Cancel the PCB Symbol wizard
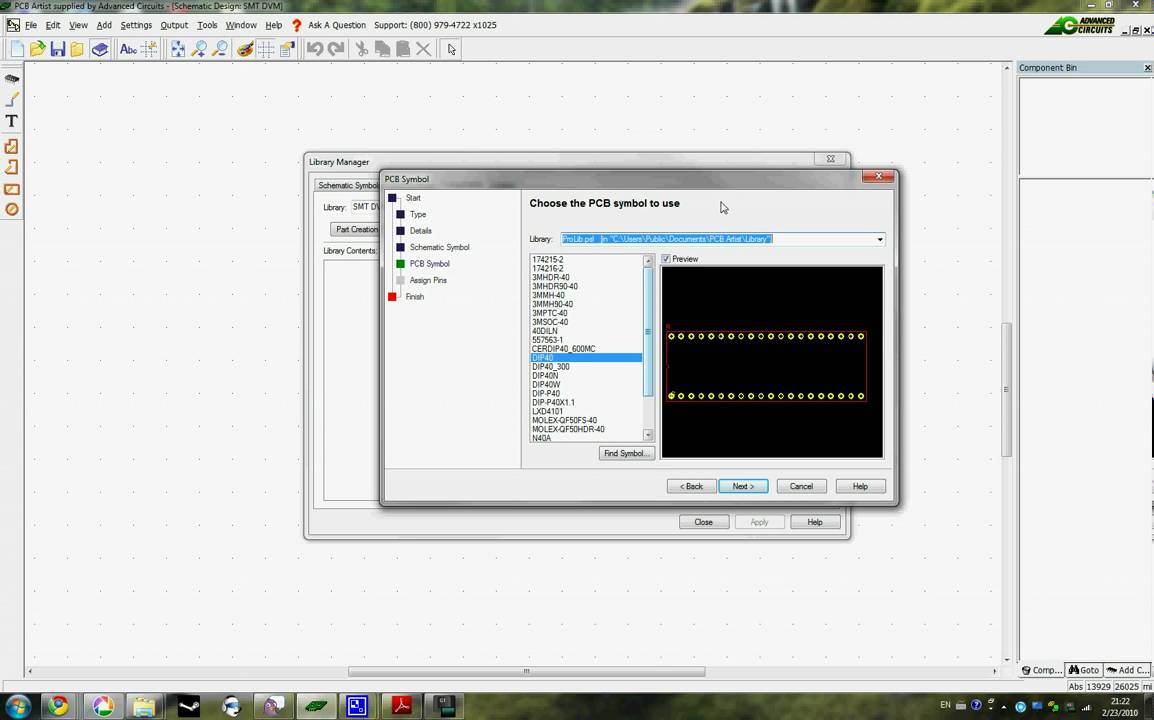The image size is (1154, 720). point(801,487)
